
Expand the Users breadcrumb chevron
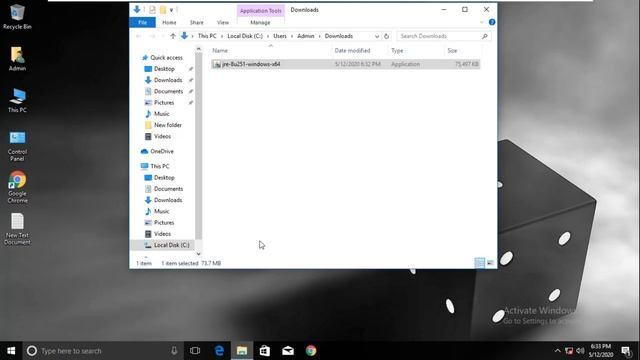coord(292,36)
